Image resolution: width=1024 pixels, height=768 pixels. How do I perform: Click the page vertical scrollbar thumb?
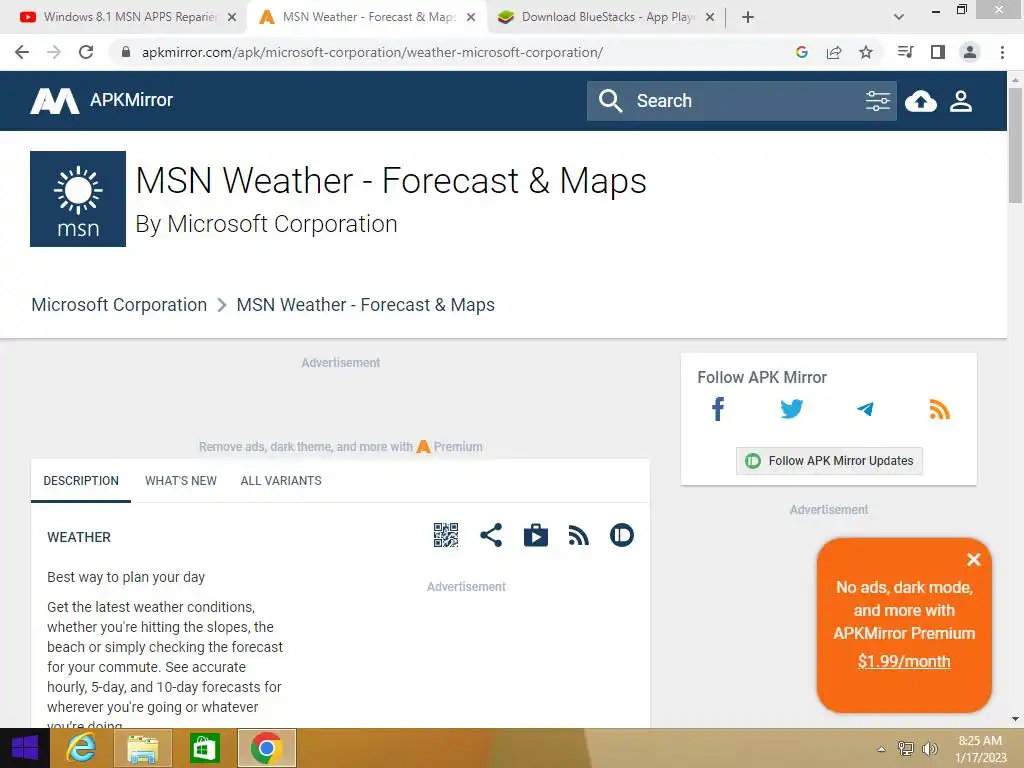1015,145
